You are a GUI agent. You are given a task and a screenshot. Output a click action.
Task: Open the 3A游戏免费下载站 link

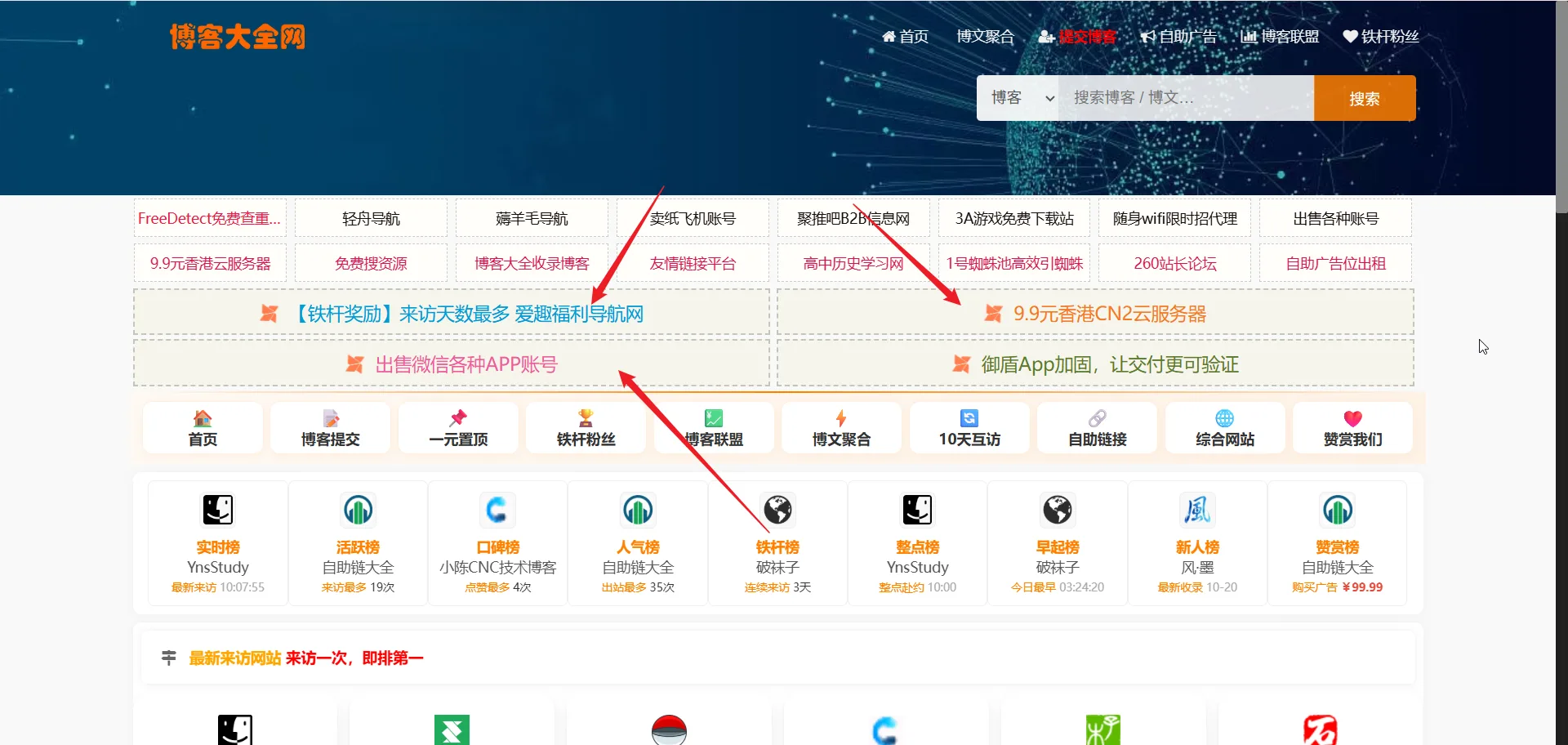coord(1014,218)
